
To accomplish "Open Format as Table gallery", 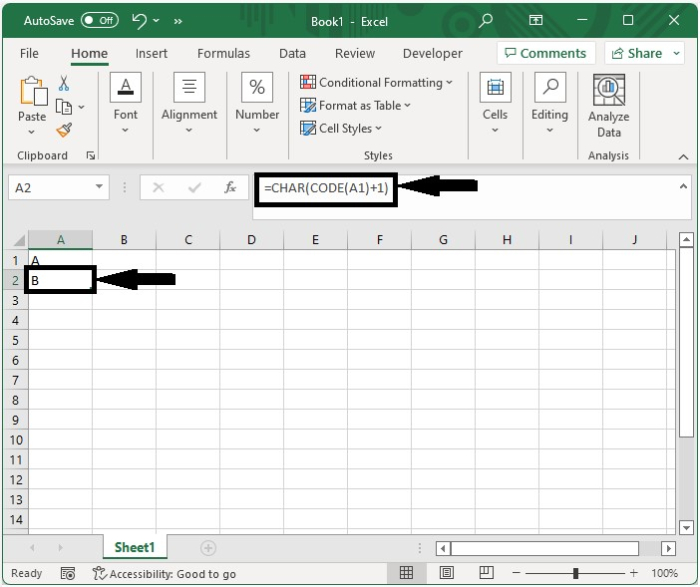I will 355,105.
